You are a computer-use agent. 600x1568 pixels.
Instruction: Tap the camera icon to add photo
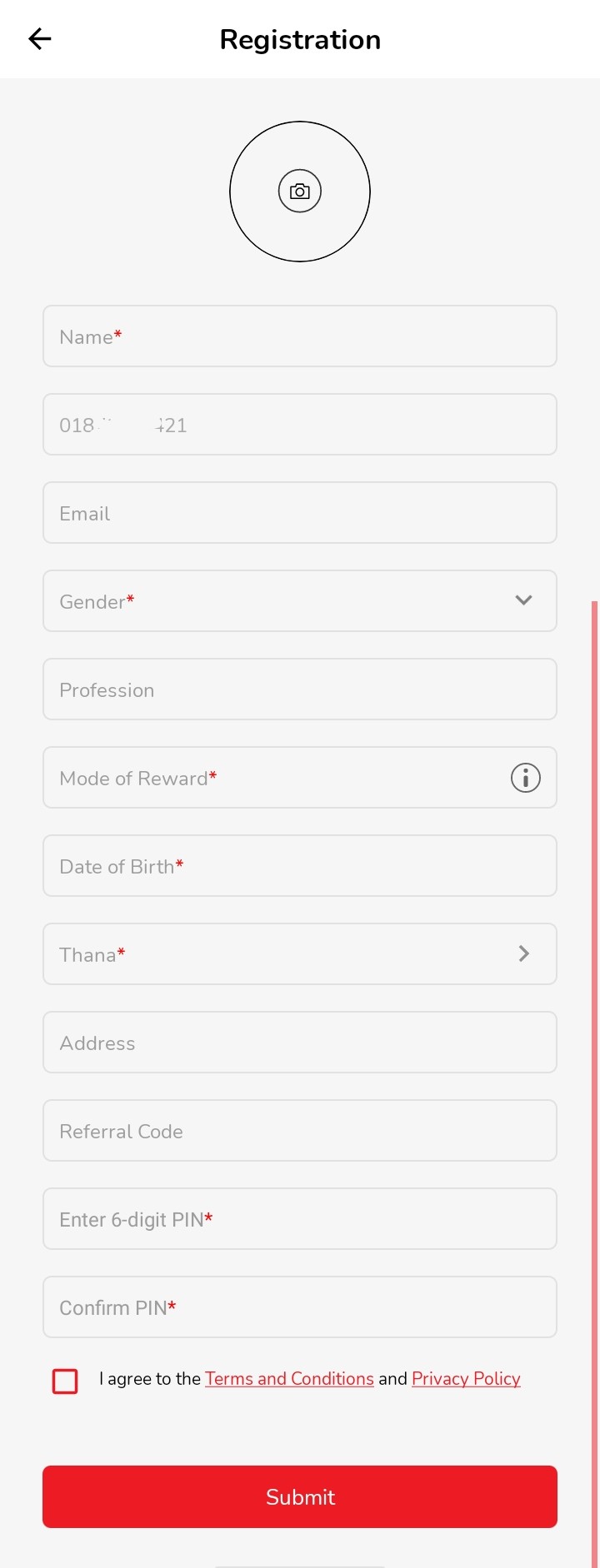coord(300,192)
